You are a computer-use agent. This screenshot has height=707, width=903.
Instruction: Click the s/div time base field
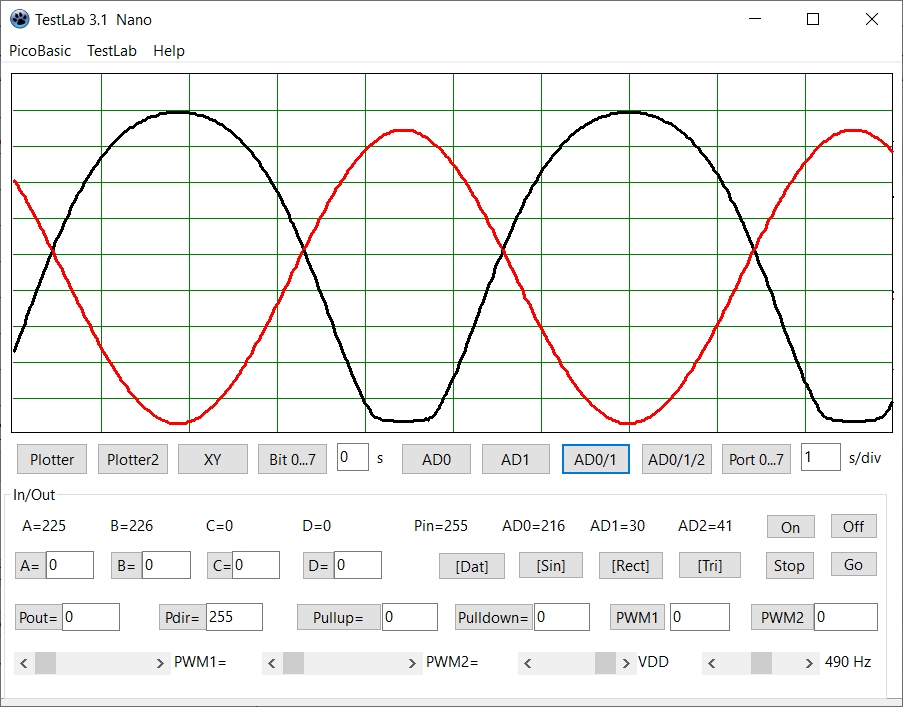(x=821, y=458)
